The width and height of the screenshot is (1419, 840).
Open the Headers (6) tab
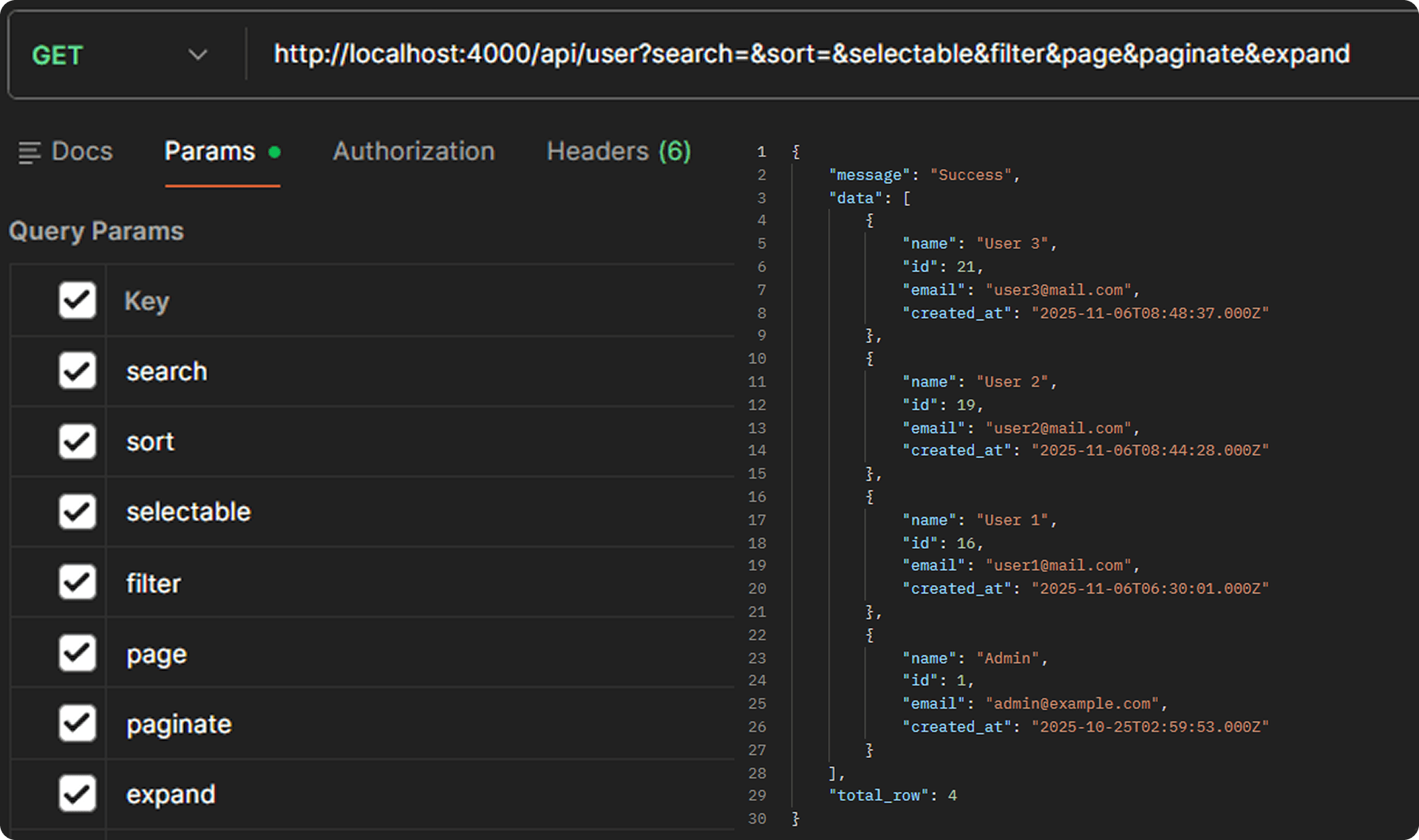(619, 151)
